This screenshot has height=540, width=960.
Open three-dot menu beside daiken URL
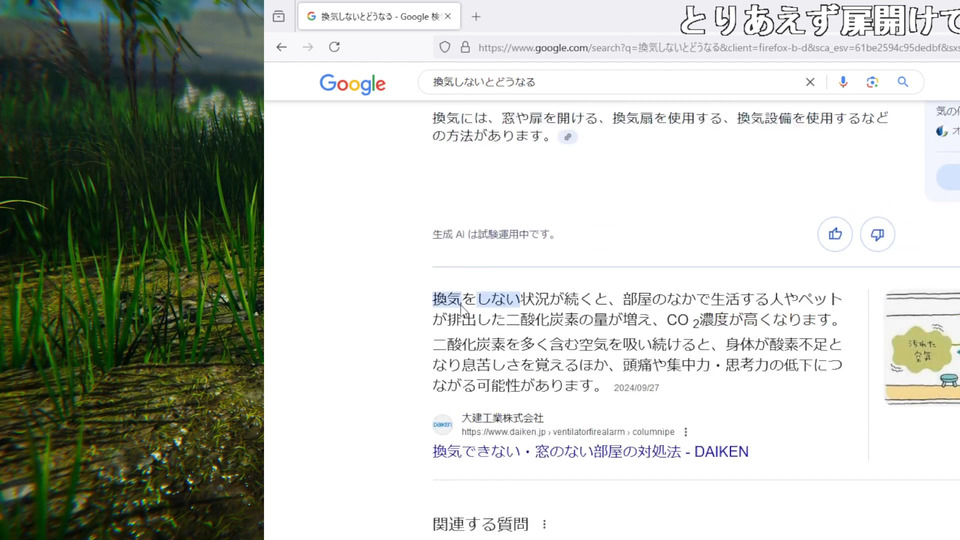tap(686, 432)
